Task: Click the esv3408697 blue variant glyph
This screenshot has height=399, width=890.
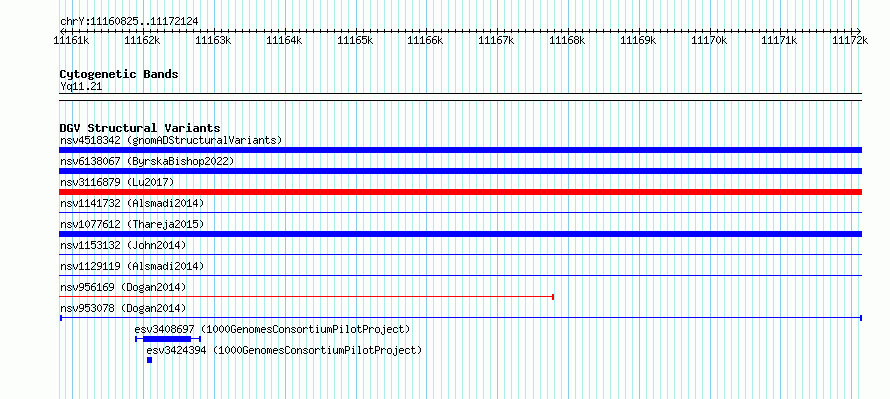Action: tap(168, 339)
